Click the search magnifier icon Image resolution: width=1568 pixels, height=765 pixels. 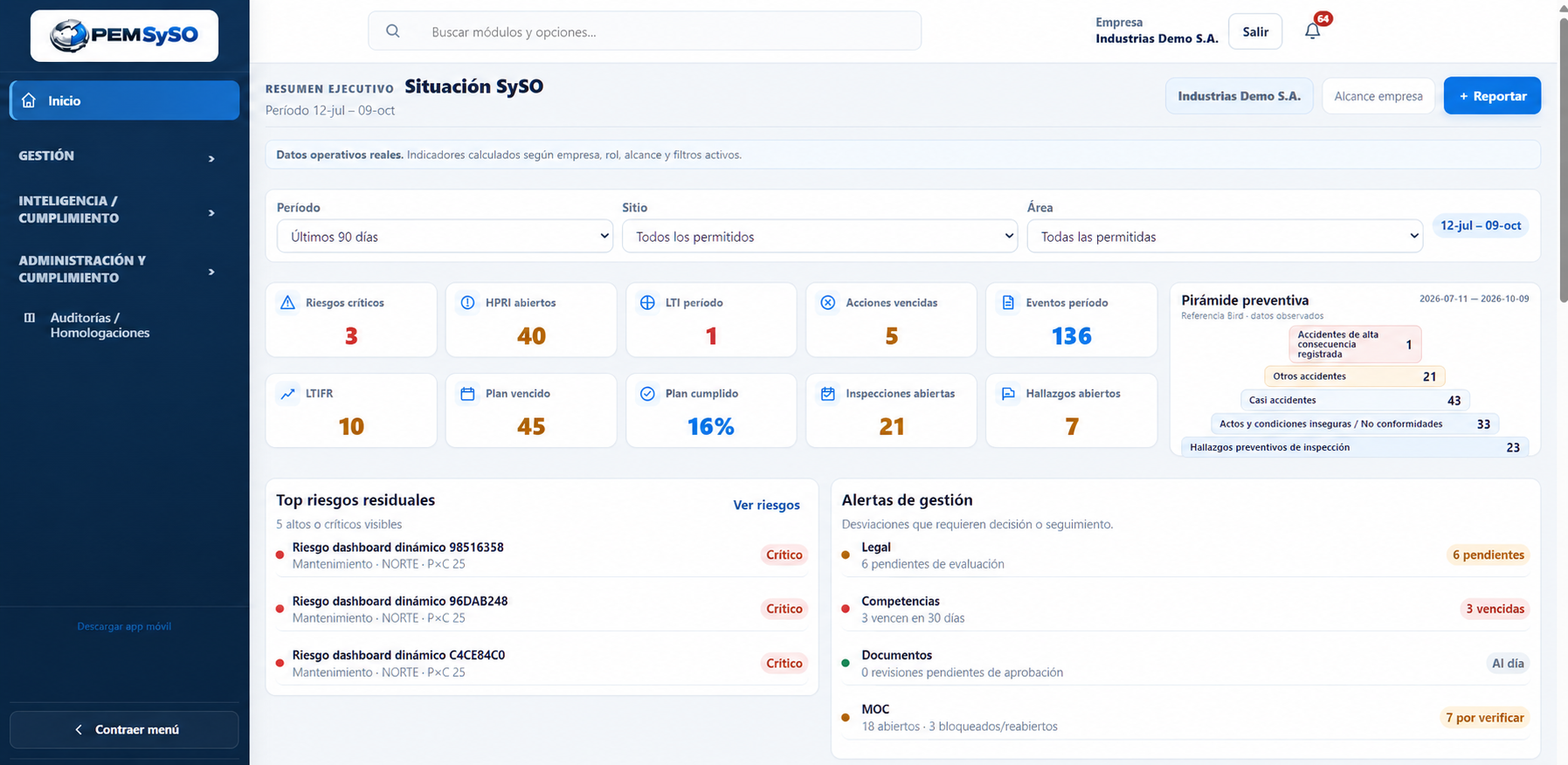point(393,31)
